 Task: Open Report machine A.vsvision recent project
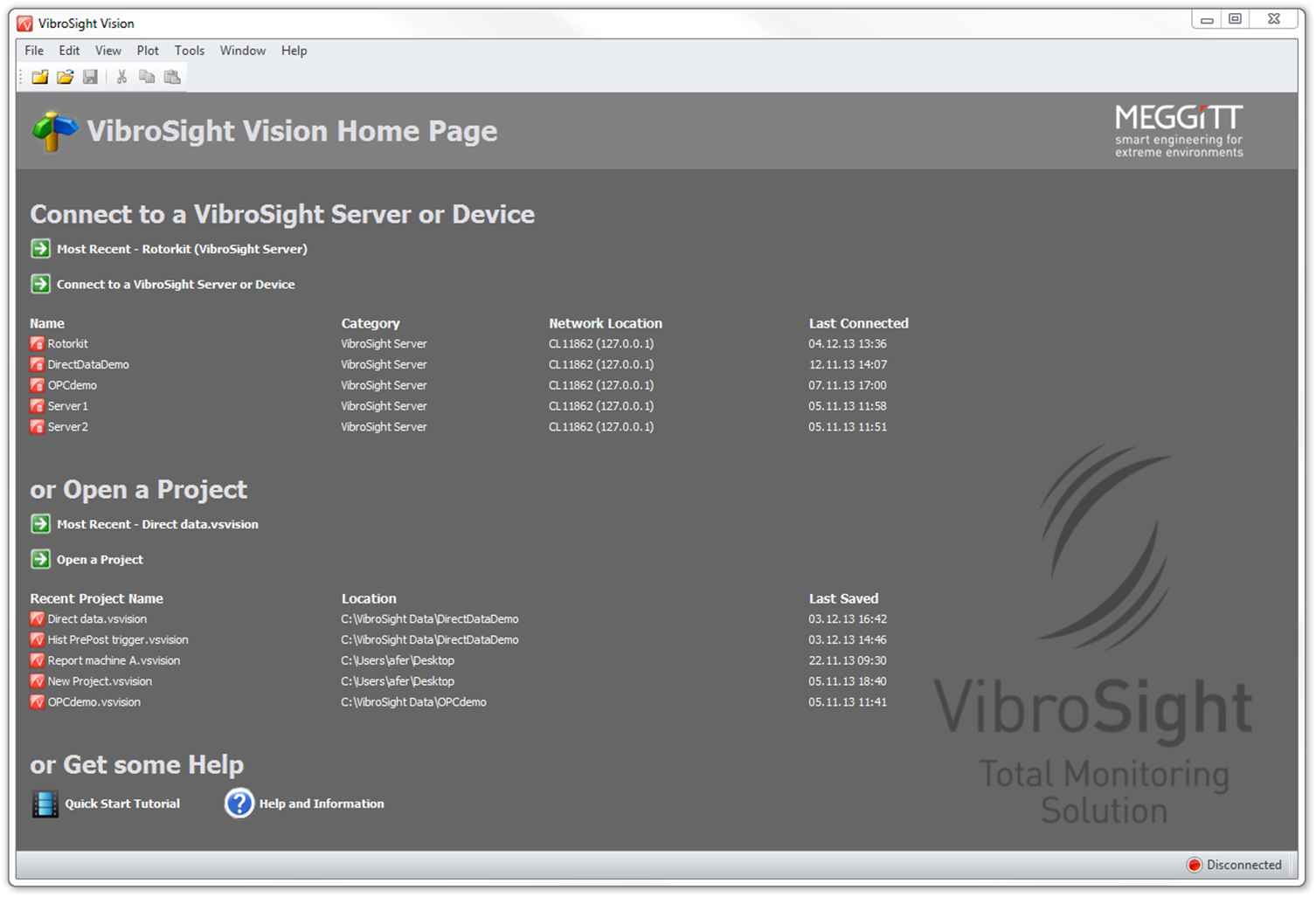coord(114,661)
